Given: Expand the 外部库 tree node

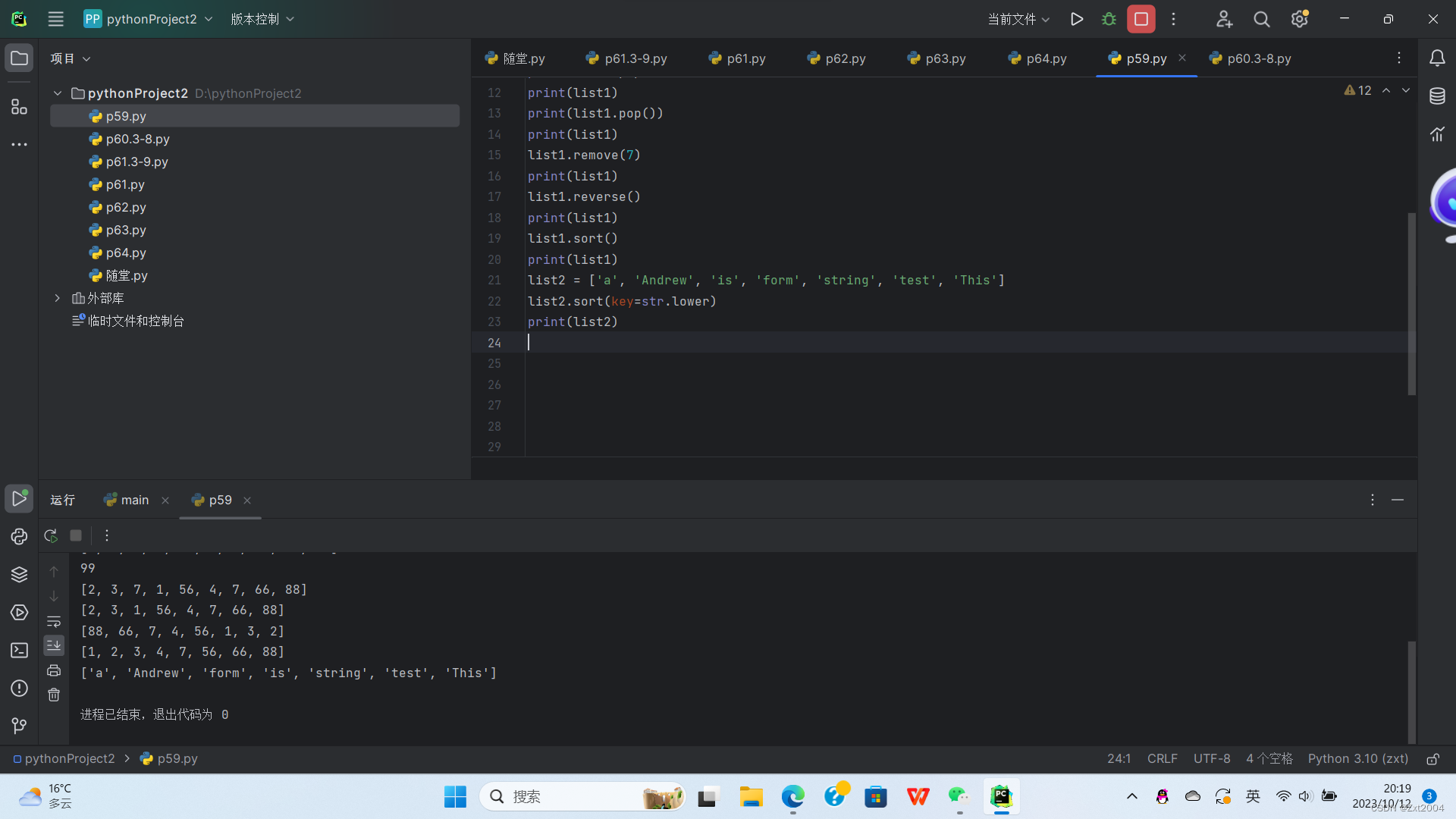Looking at the screenshot, I should tap(58, 298).
